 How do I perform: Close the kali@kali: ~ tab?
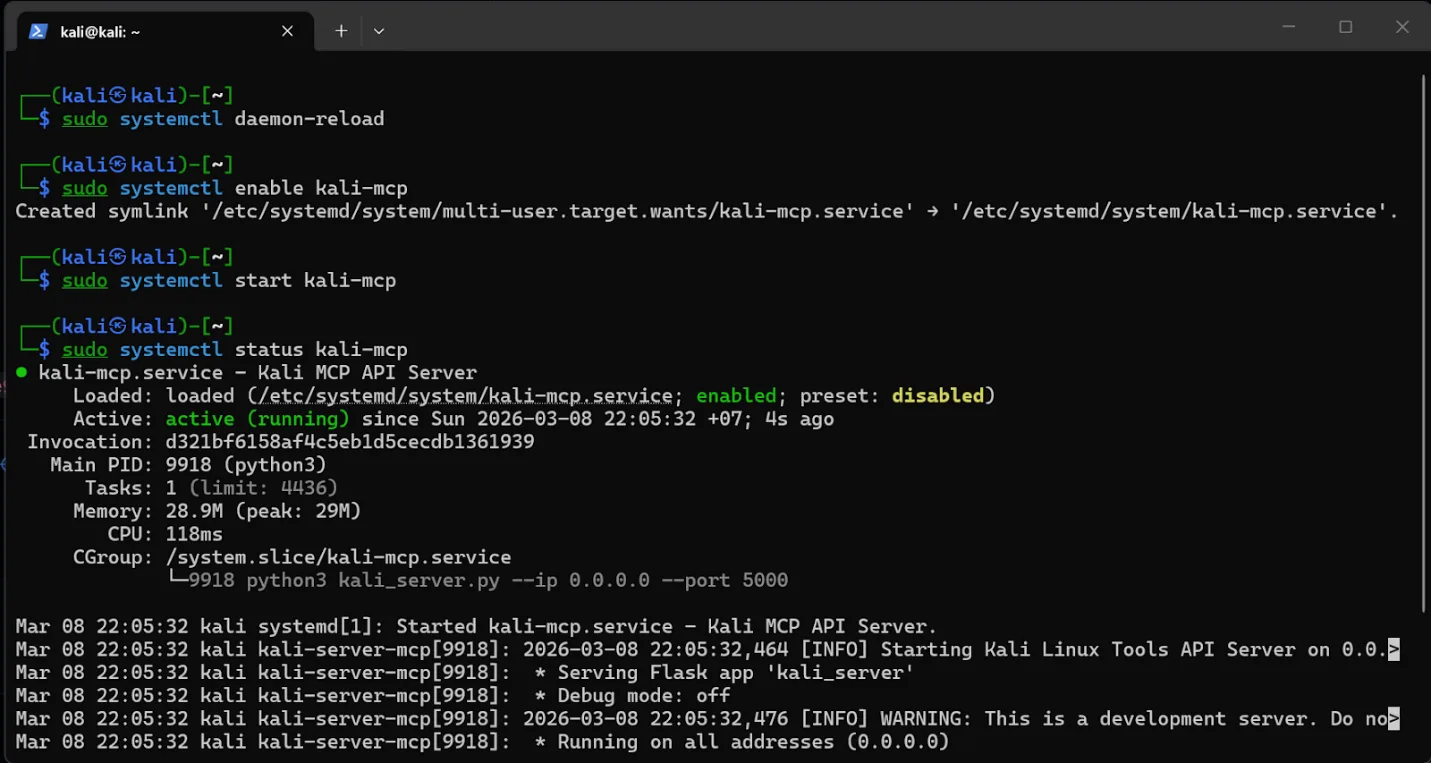point(287,31)
